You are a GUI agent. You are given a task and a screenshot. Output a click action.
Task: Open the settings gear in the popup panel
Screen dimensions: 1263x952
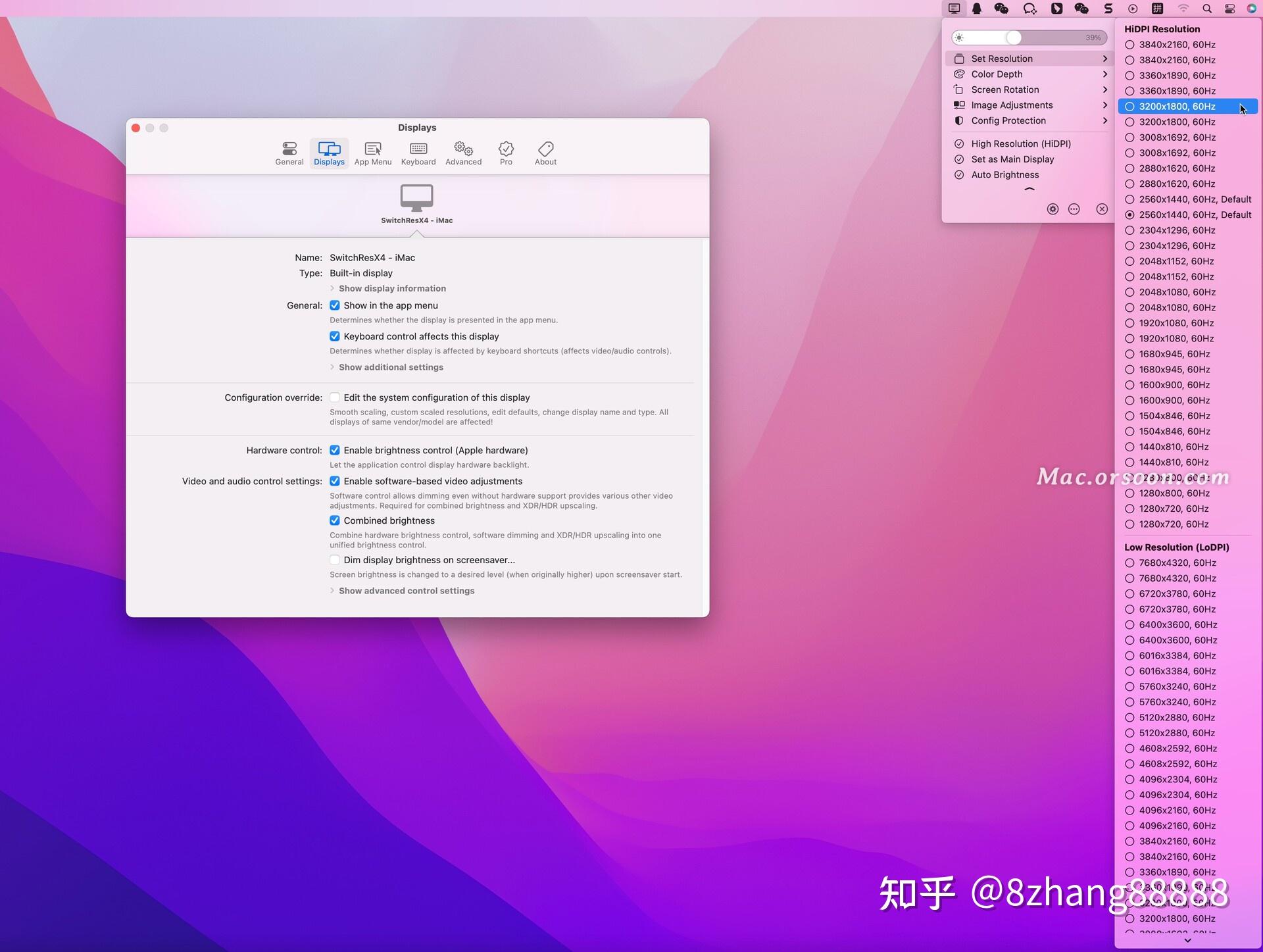(x=1052, y=209)
